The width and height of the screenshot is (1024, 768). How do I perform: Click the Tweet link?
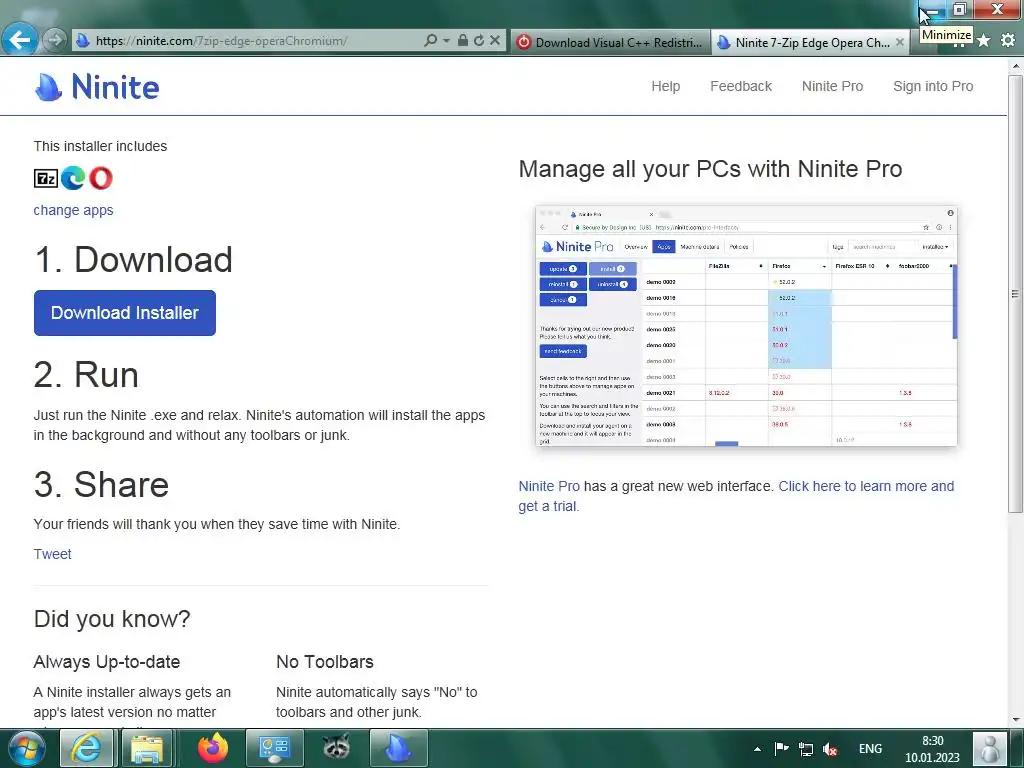coord(52,554)
